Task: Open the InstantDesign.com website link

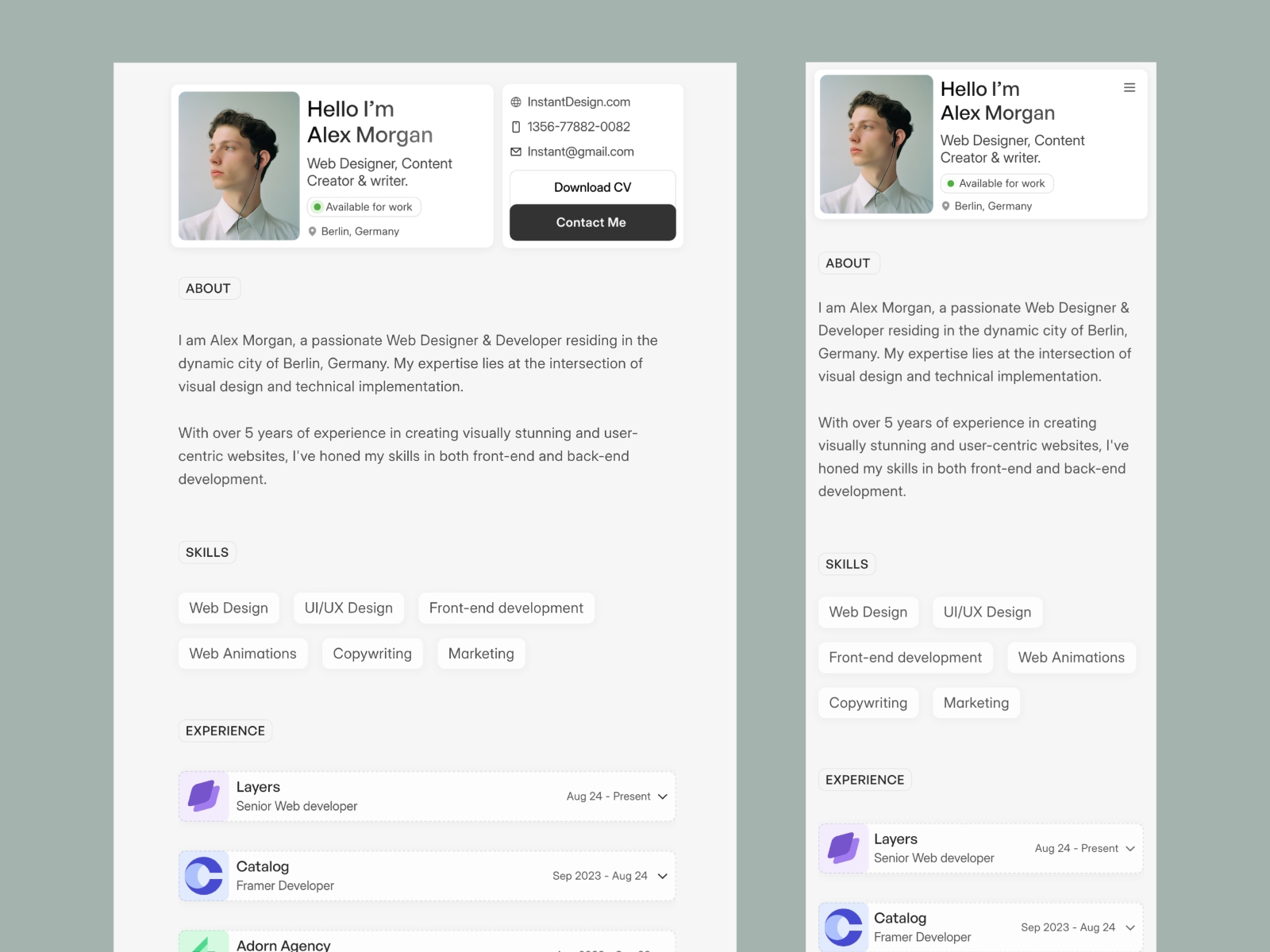Action: point(579,102)
